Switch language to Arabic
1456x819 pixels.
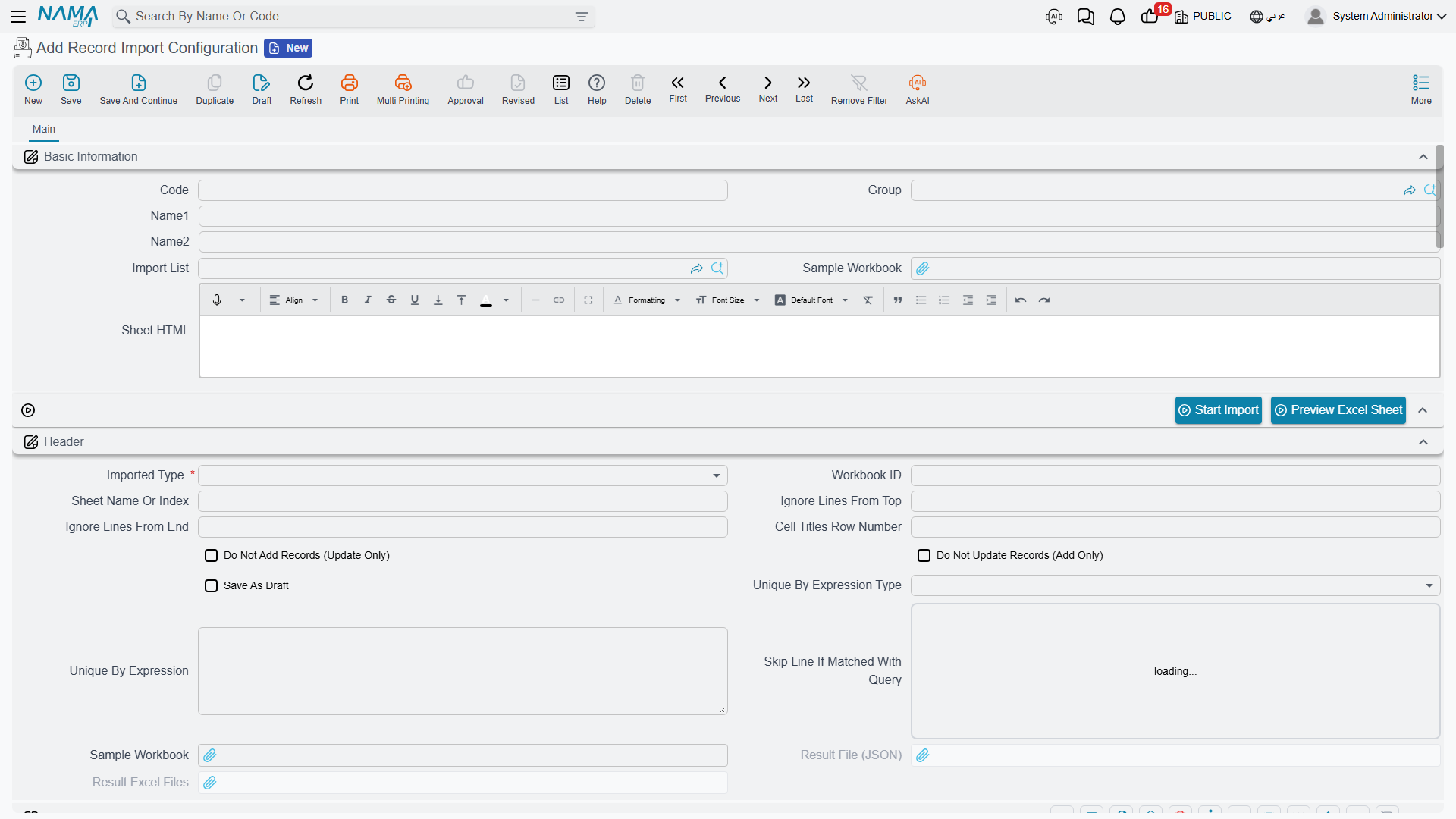tap(1268, 17)
